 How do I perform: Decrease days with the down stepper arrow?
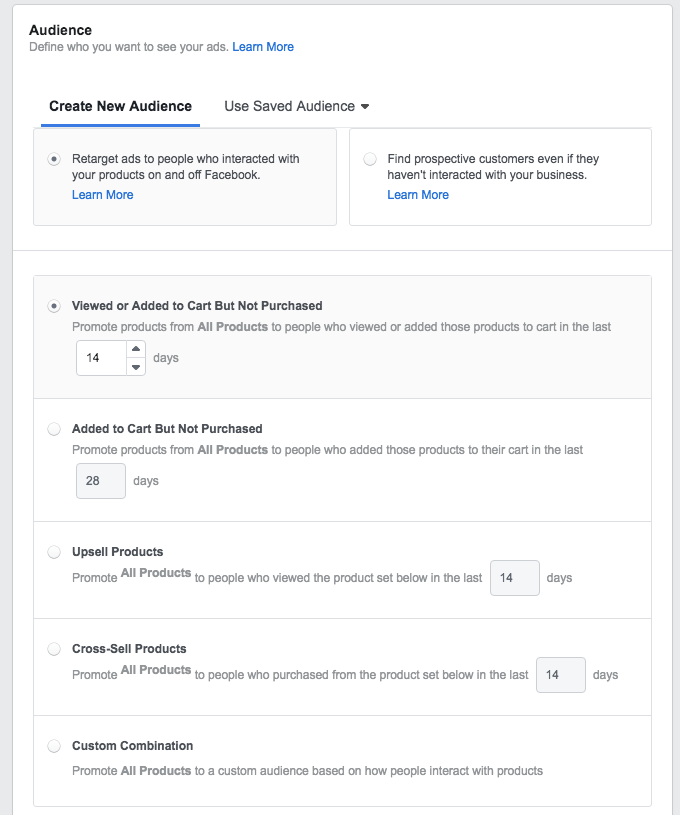click(136, 366)
